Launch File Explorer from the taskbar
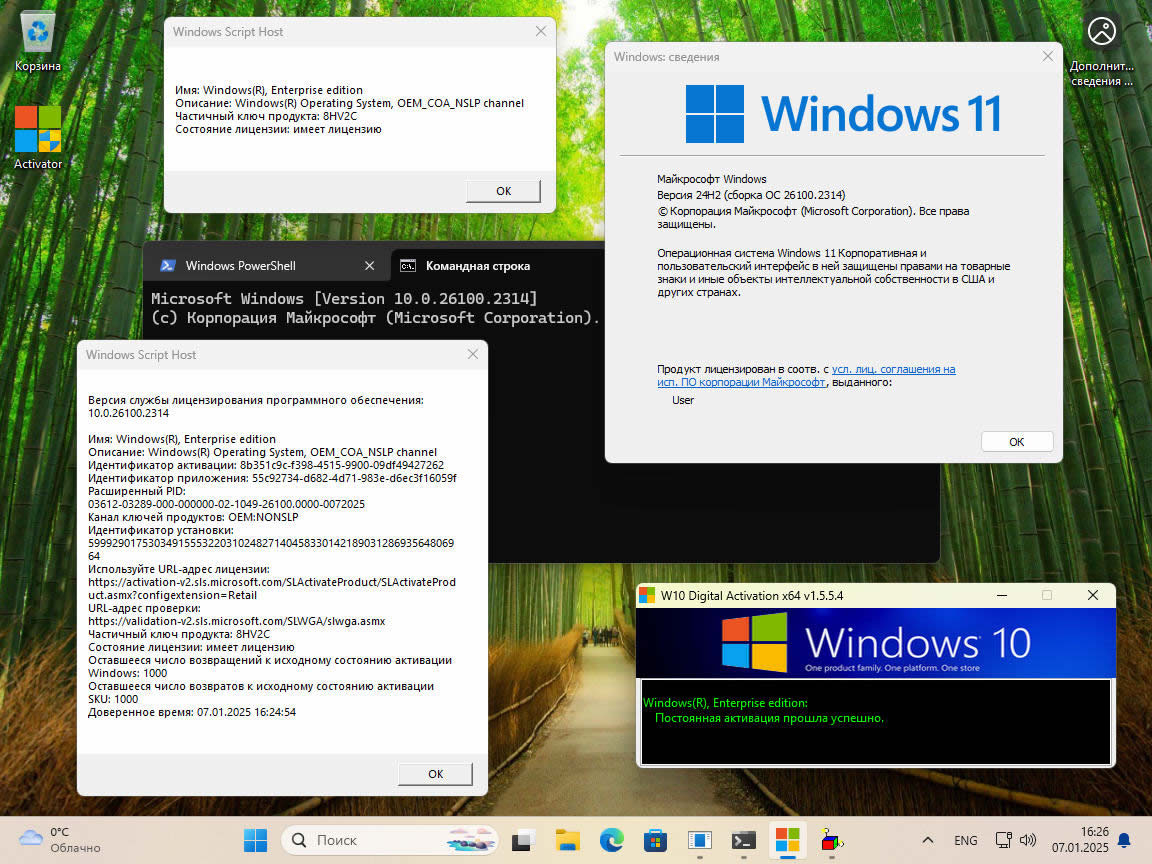 567,840
